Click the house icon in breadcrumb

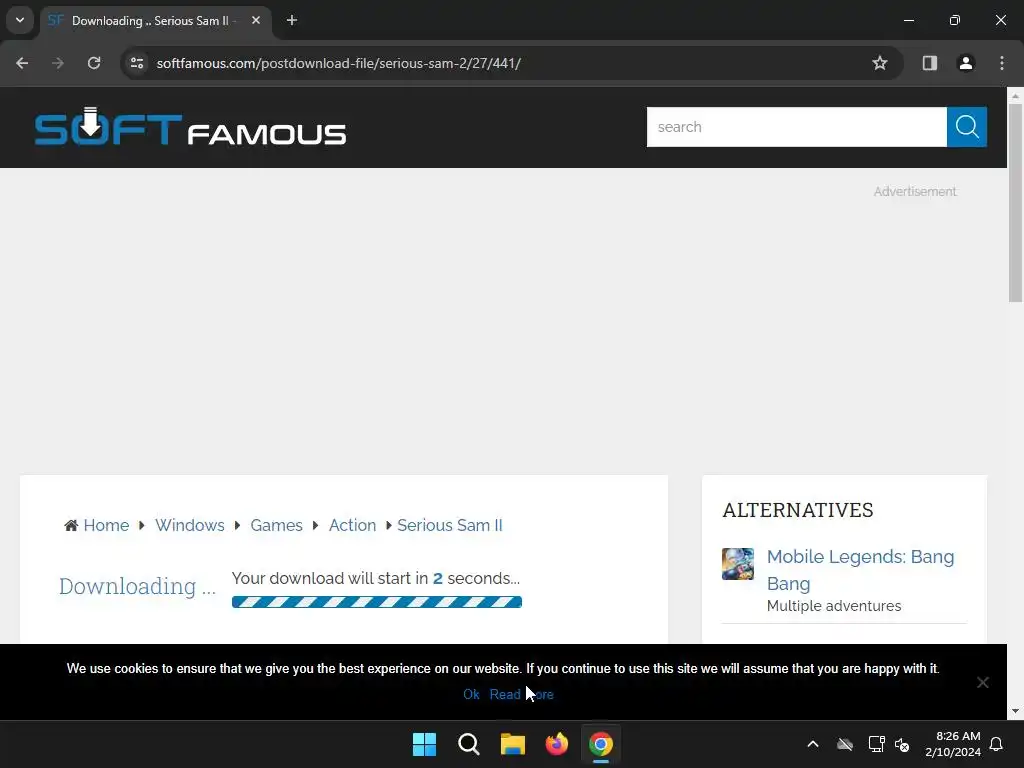(71, 526)
